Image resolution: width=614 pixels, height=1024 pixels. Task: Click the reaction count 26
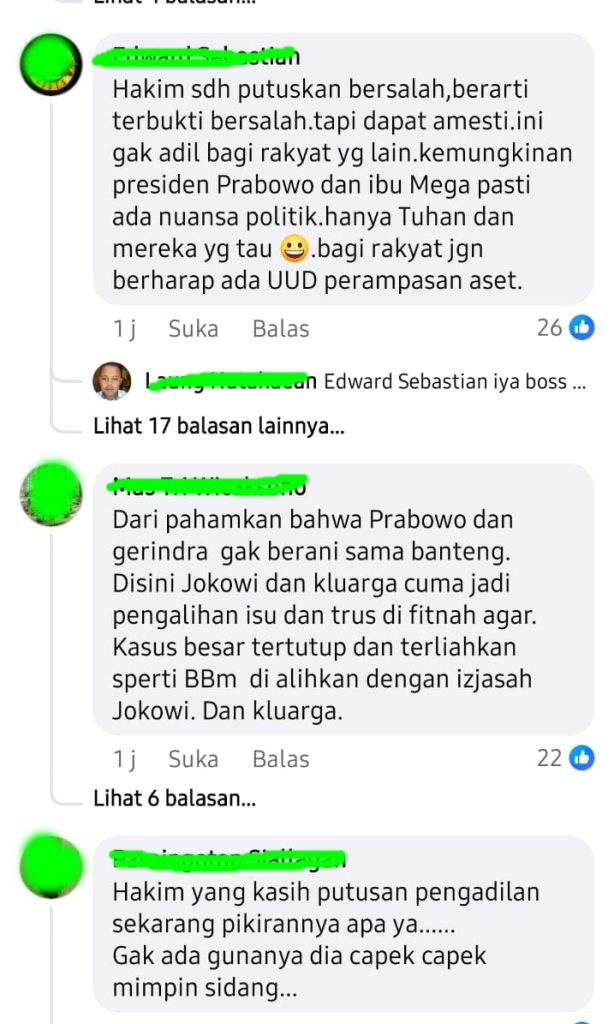(549, 328)
